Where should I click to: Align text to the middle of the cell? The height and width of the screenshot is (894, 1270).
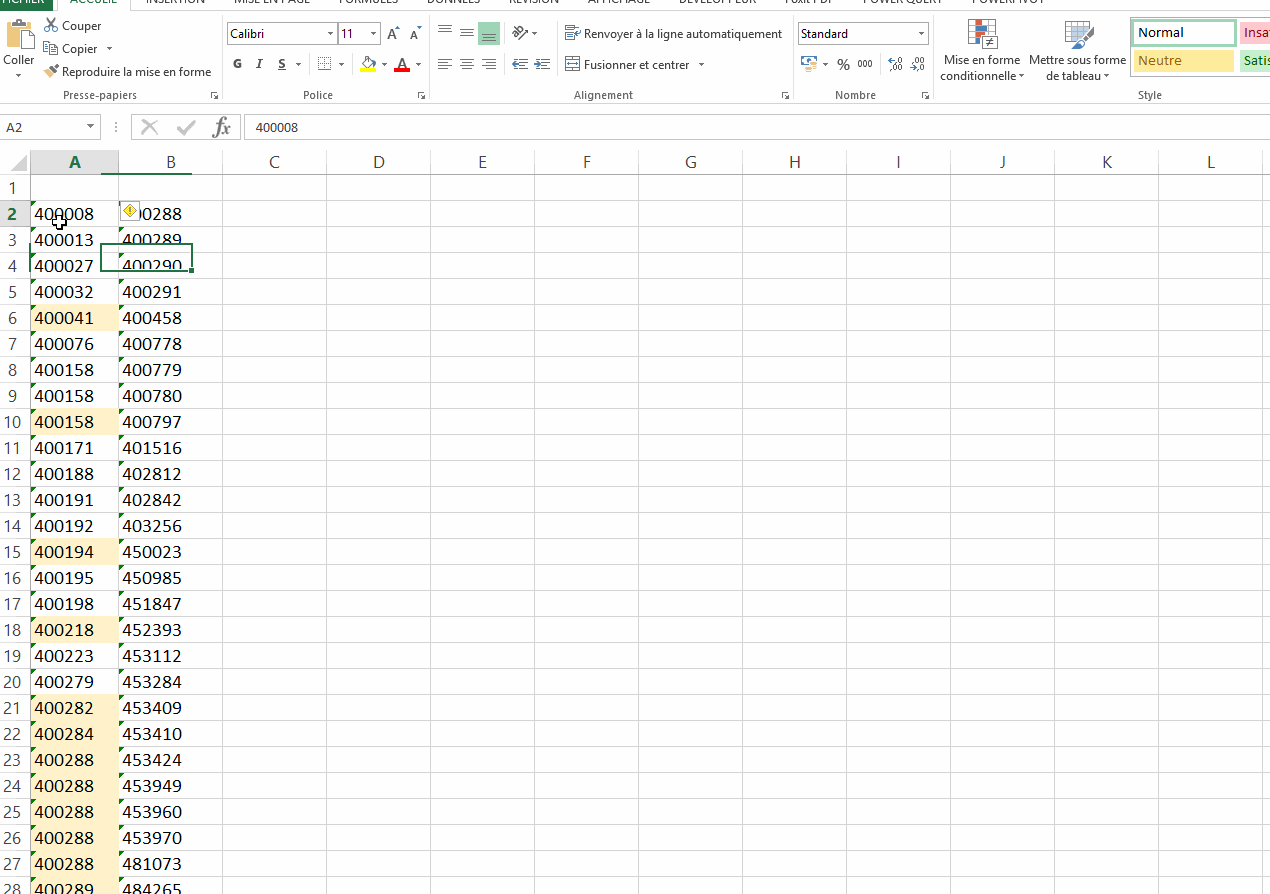467,33
